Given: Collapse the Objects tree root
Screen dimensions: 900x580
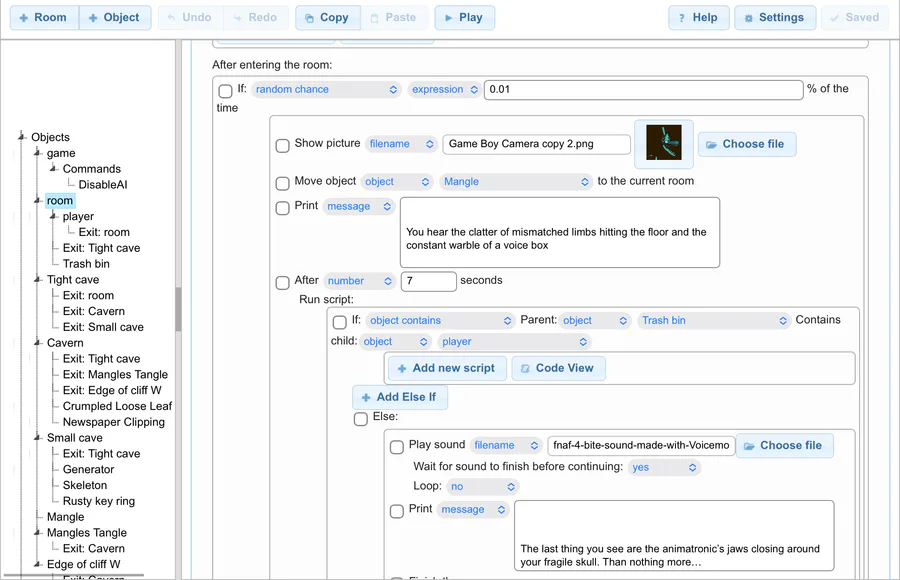Looking at the screenshot, I should tap(22, 137).
